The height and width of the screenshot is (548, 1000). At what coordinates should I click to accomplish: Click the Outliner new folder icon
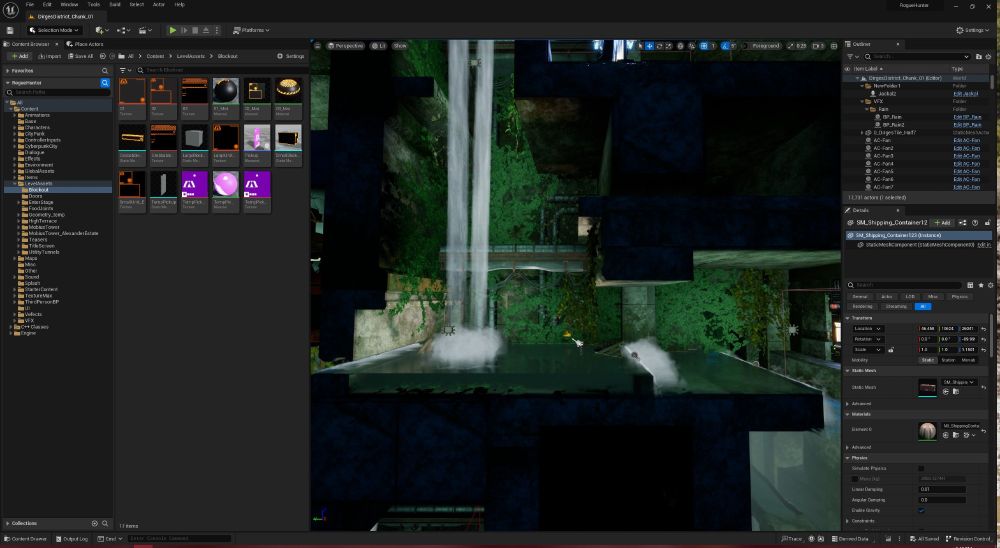click(979, 57)
